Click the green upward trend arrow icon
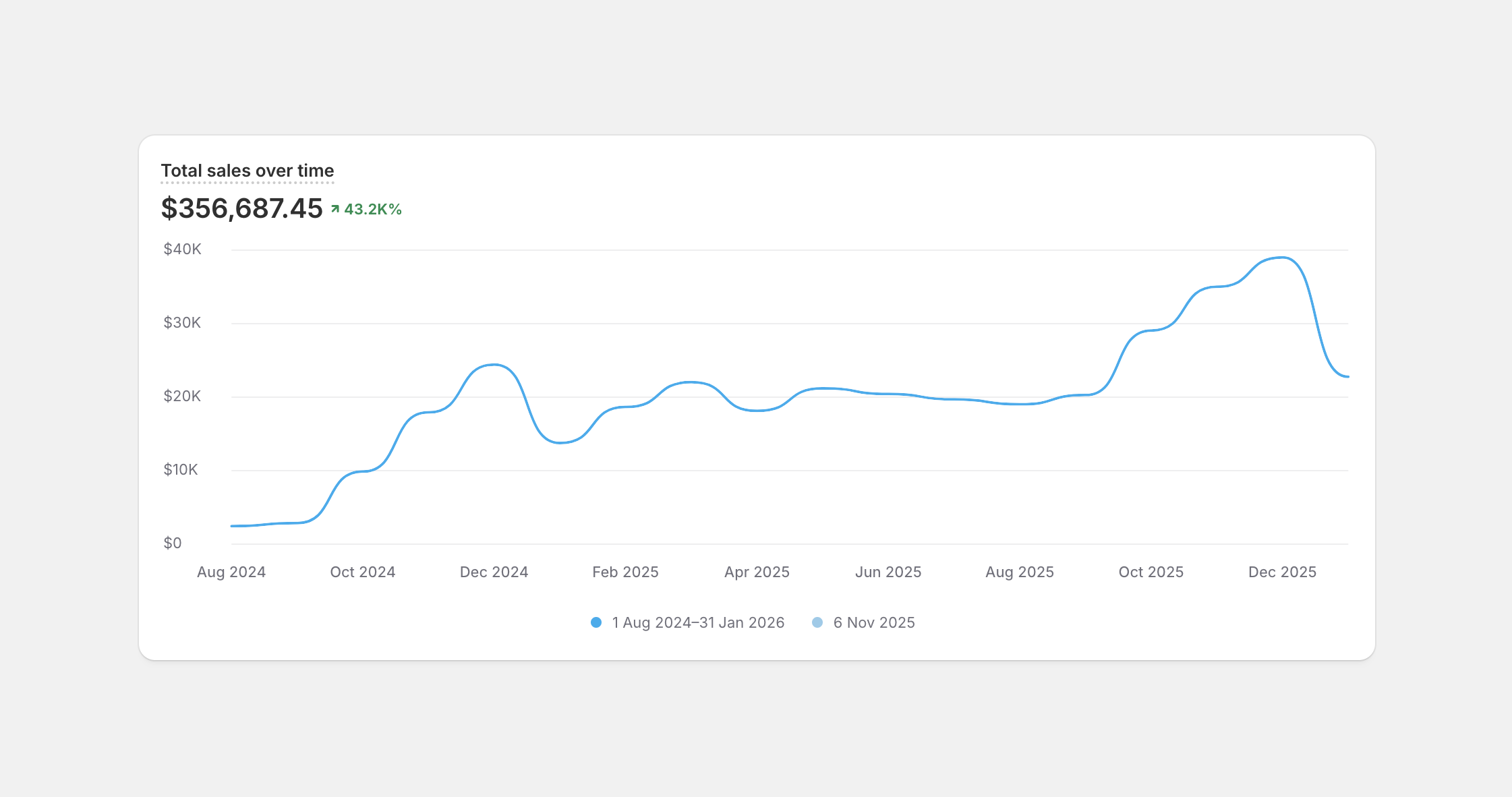Screen dimensions: 1512x797 [335, 209]
